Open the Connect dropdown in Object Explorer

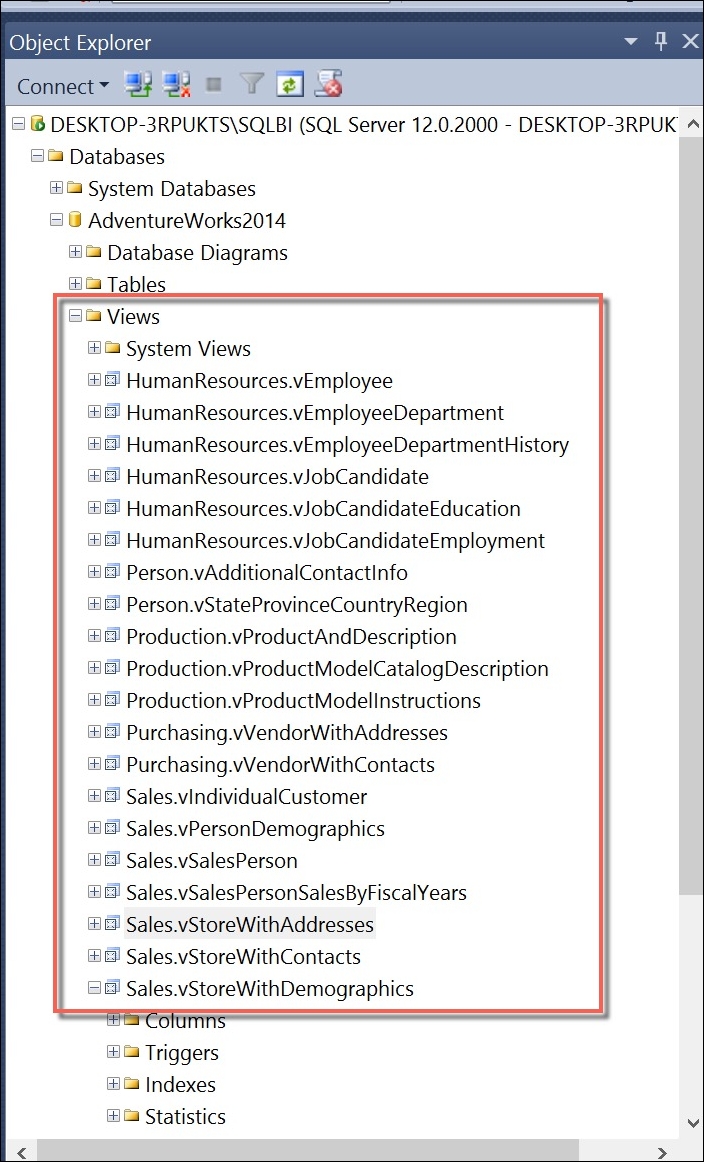pyautogui.click(x=63, y=86)
